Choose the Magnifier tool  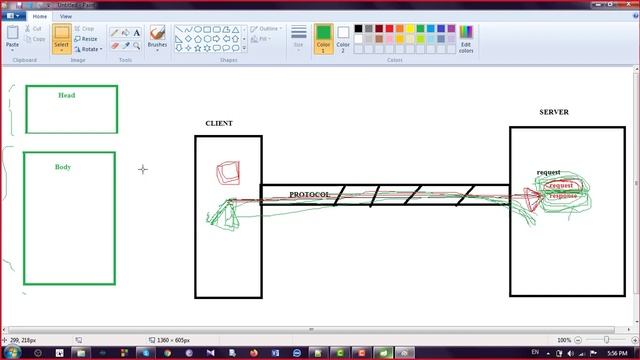(137, 45)
